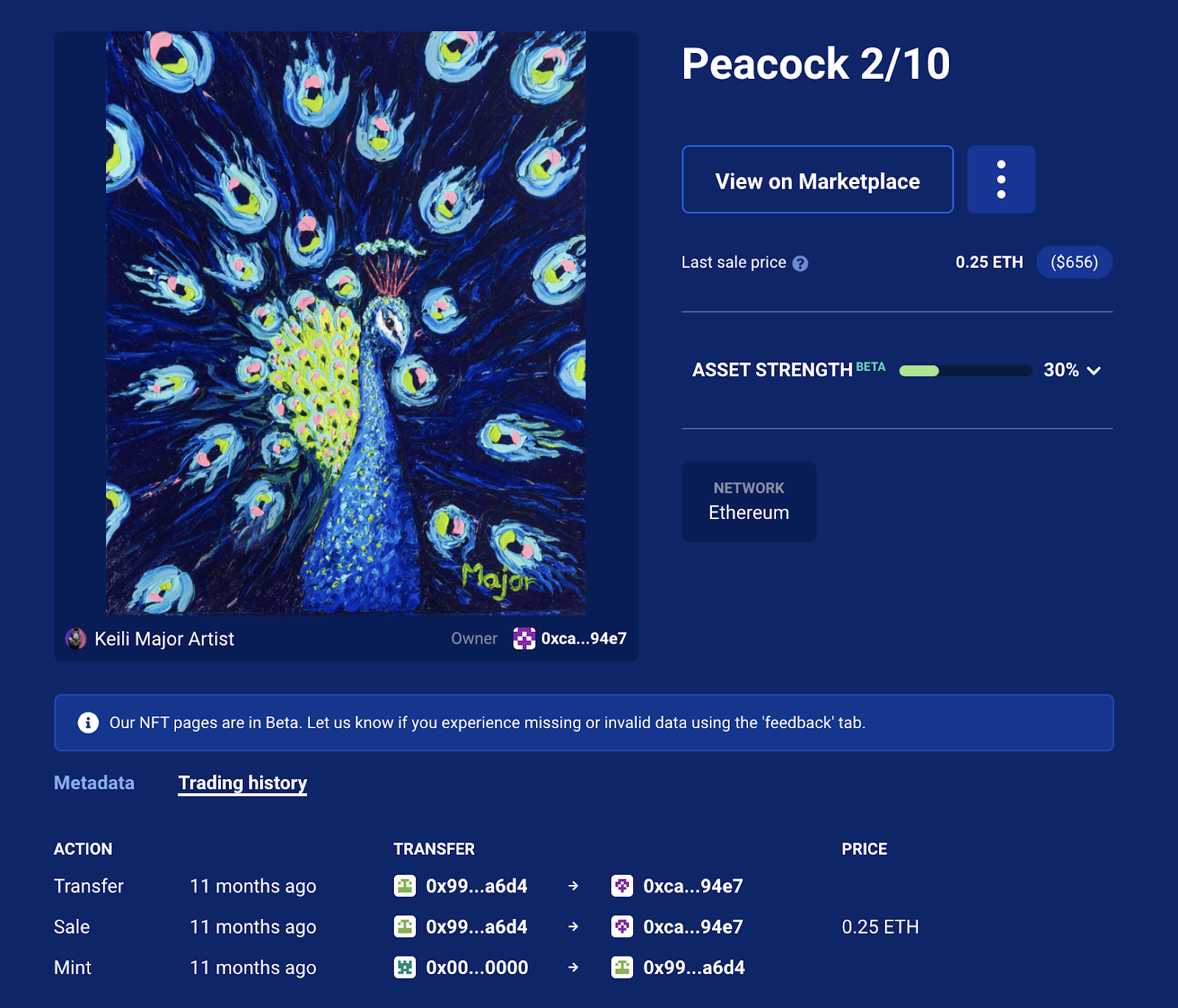Open null address 0x00...0000 in Mint row
The height and width of the screenshot is (1008, 1178).
(477, 968)
